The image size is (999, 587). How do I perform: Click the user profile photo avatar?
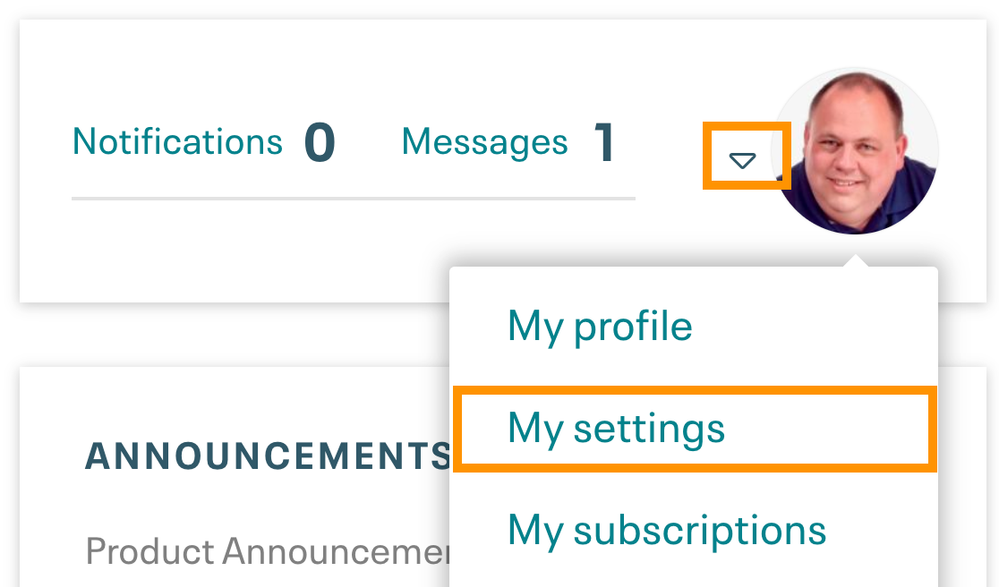coord(856,151)
